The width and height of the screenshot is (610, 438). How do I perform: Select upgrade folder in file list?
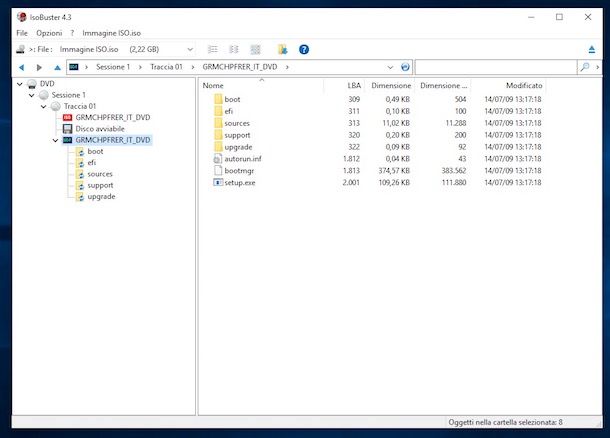238,147
